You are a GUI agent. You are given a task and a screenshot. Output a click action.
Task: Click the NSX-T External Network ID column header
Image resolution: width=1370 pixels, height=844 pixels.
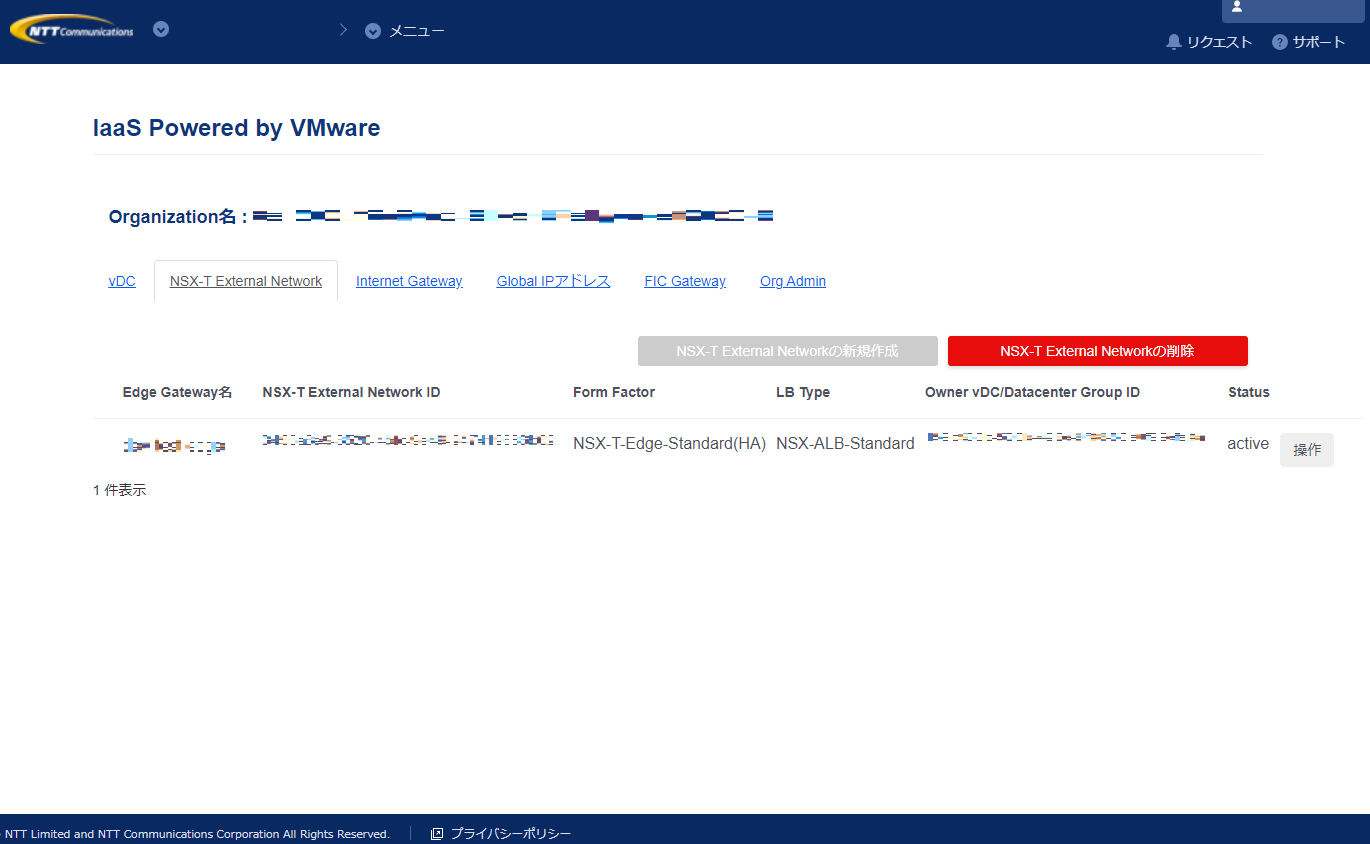[351, 392]
